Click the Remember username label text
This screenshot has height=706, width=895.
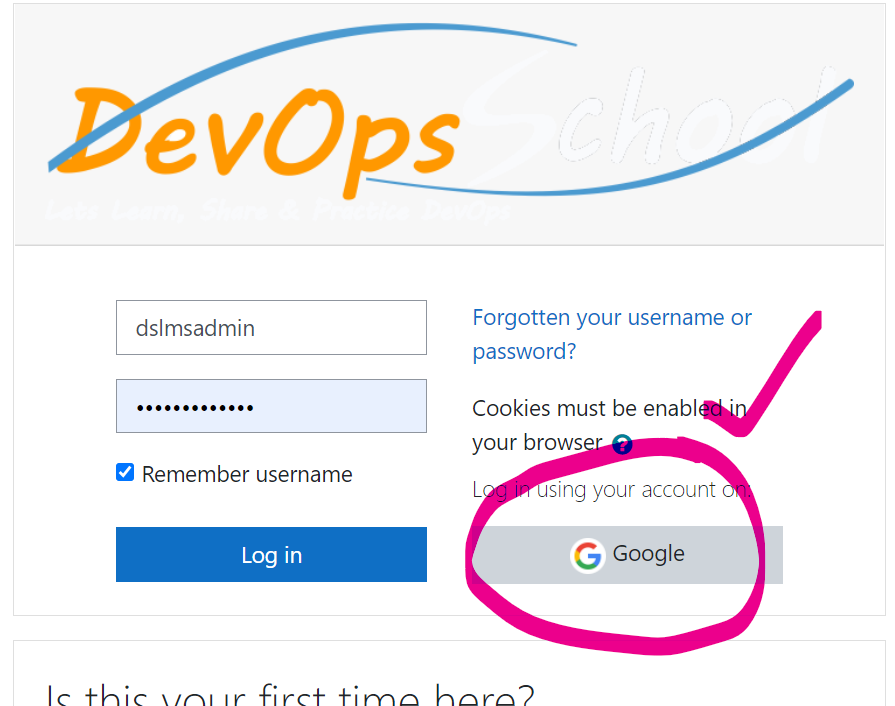pyautogui.click(x=247, y=474)
